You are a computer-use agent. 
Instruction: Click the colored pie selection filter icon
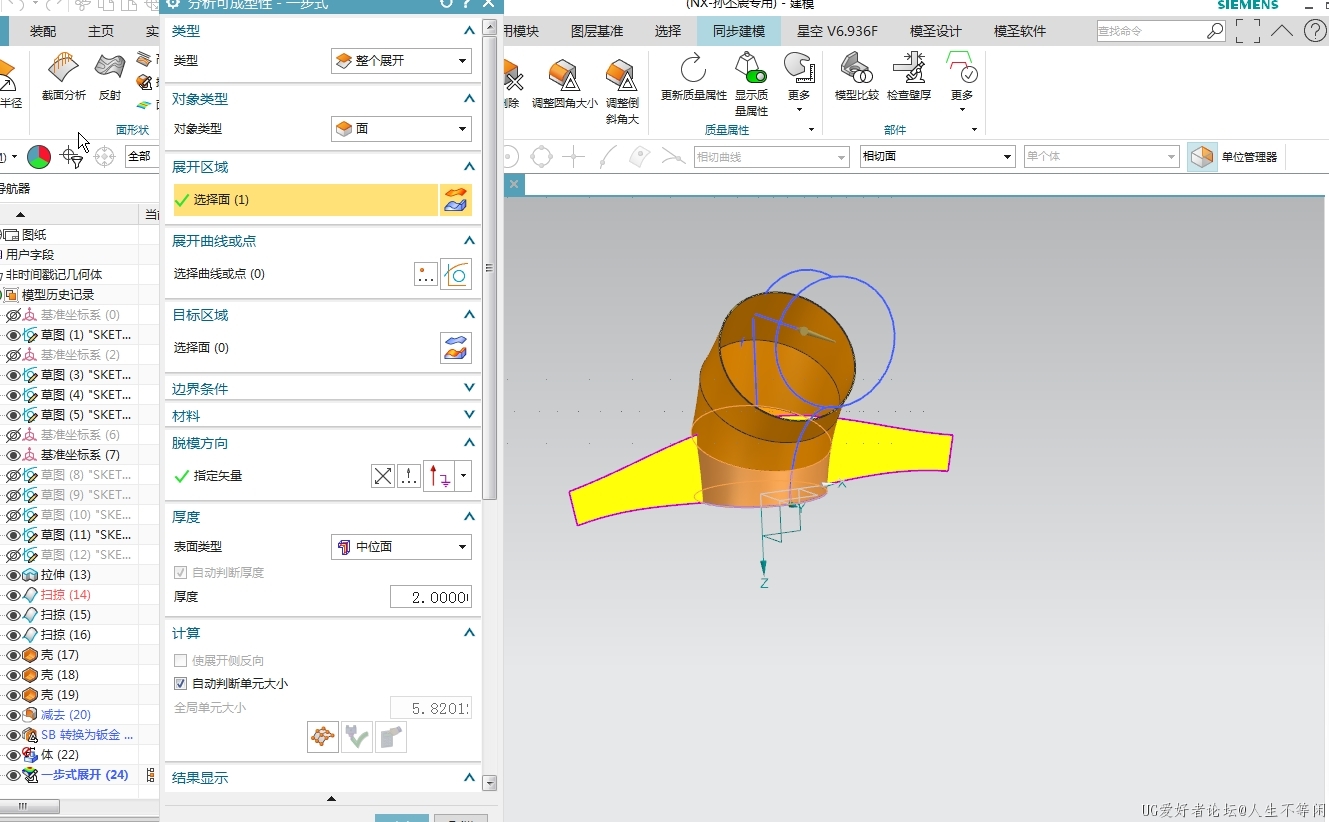pyautogui.click(x=39, y=157)
